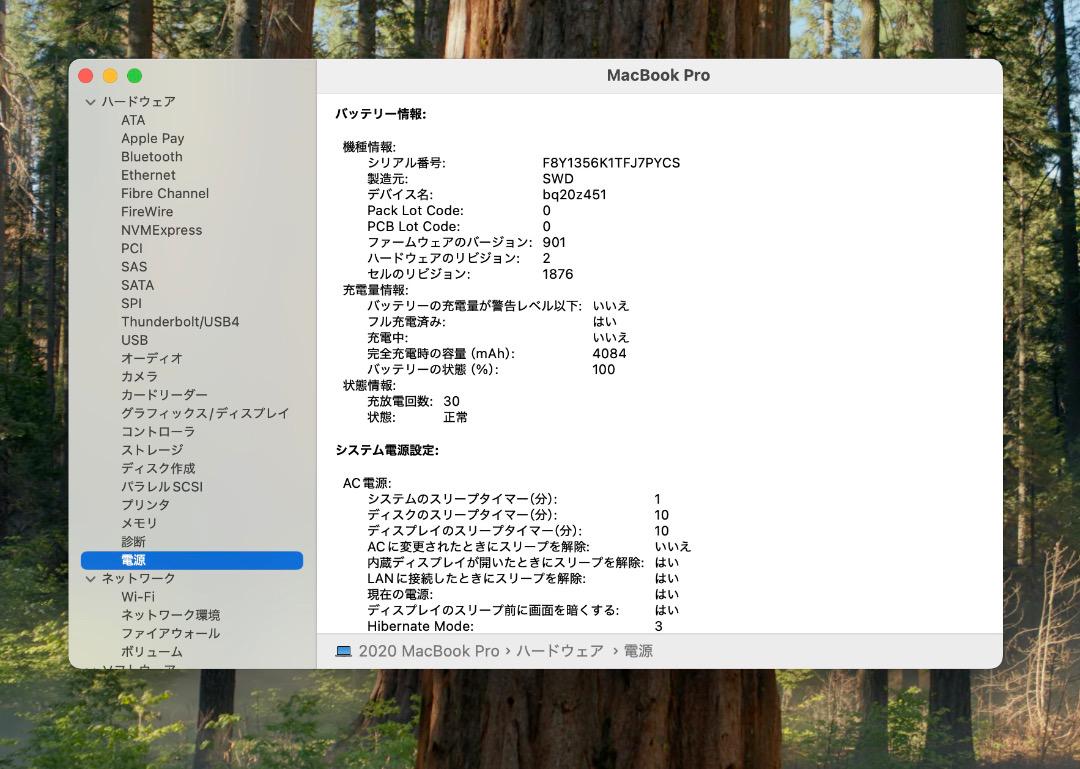Select ネットワーク環境 in the sidebar

(170, 615)
